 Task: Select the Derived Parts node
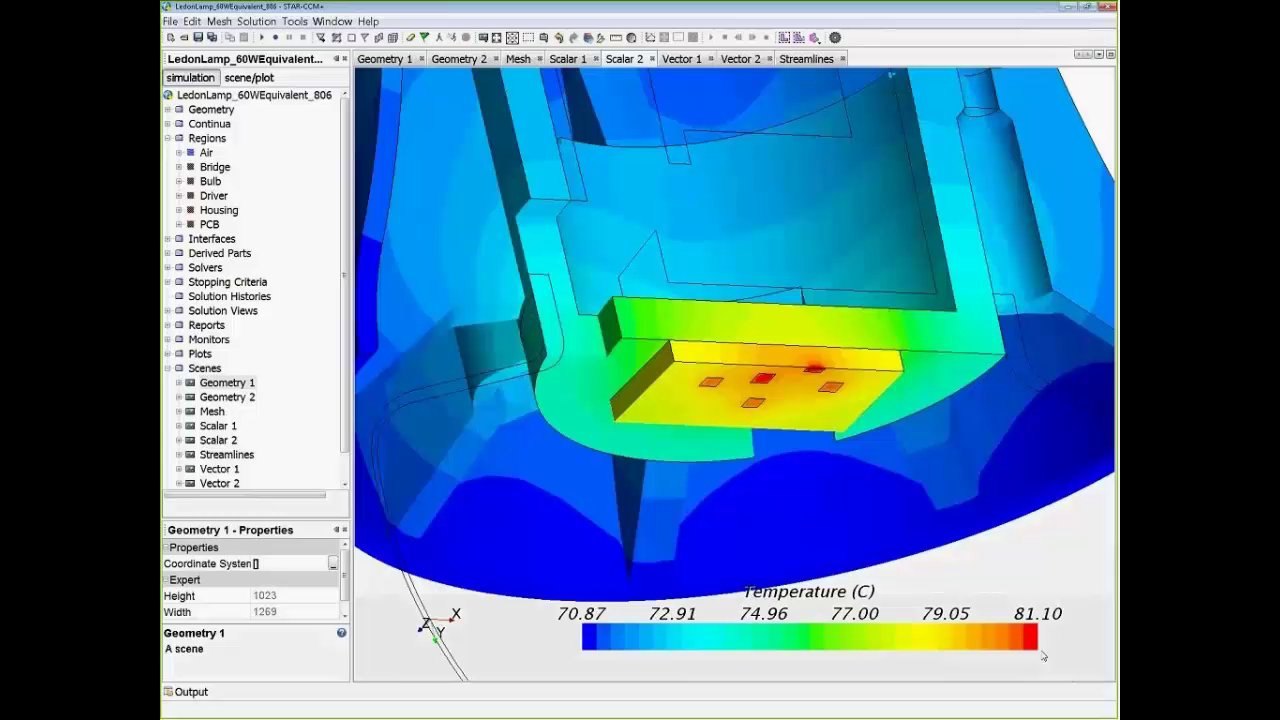pyautogui.click(x=220, y=253)
